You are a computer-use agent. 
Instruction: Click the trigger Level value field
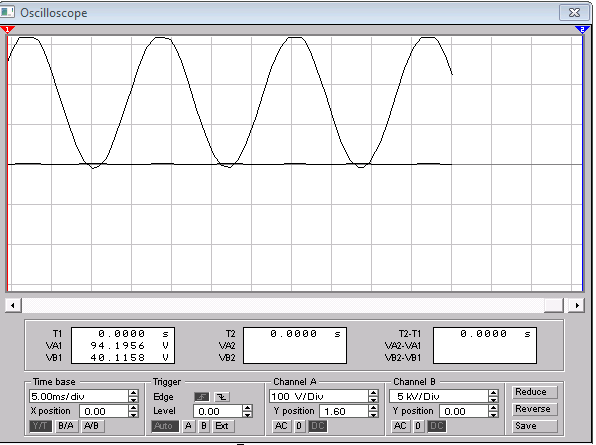218,411
